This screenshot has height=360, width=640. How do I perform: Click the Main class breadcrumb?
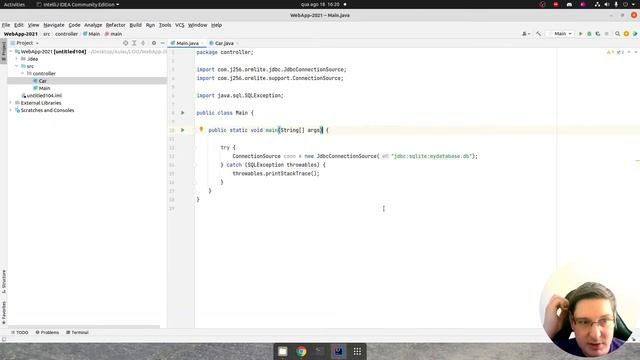[91, 34]
